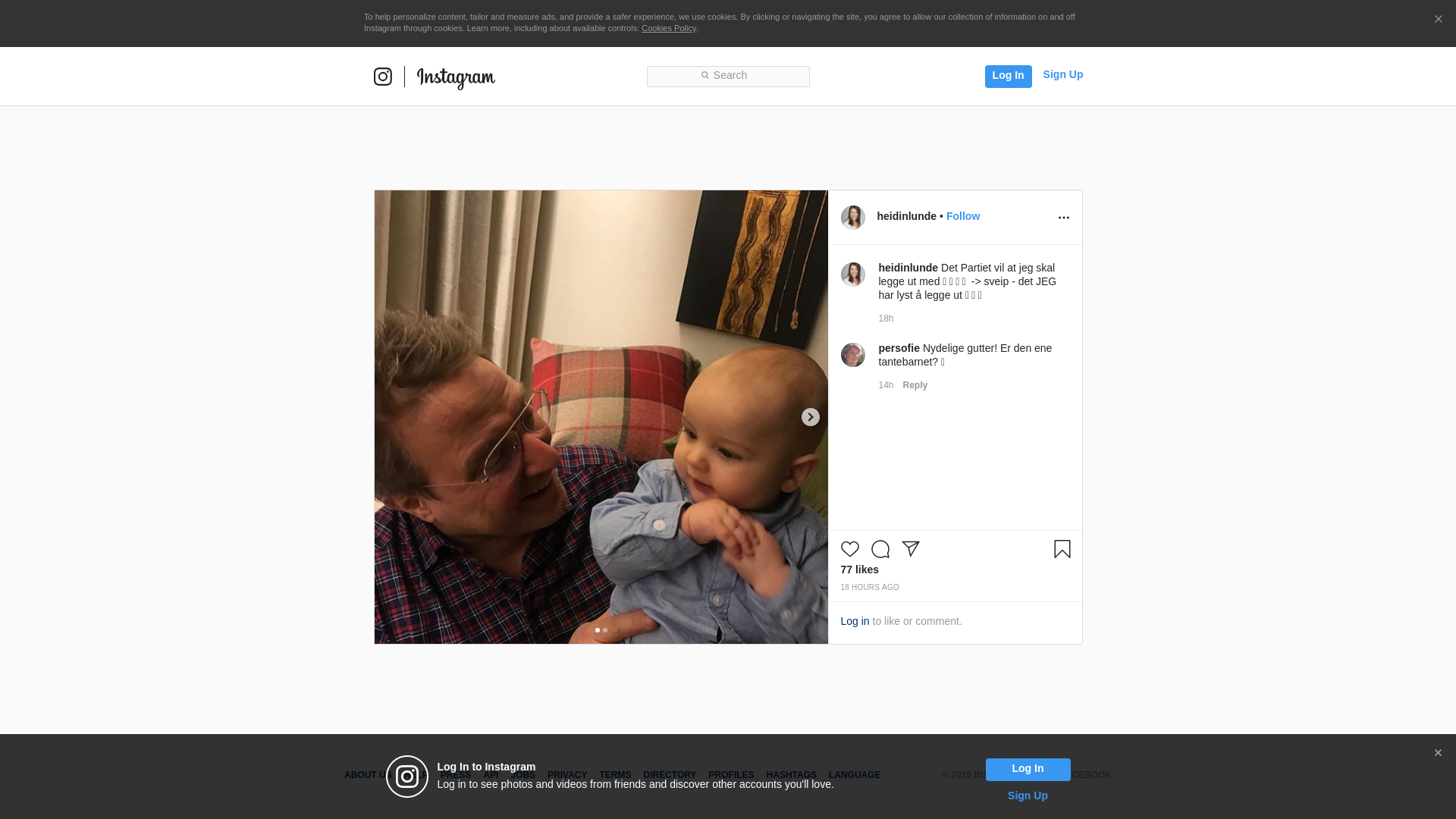Save the post with the bookmark icon

(x=1062, y=549)
